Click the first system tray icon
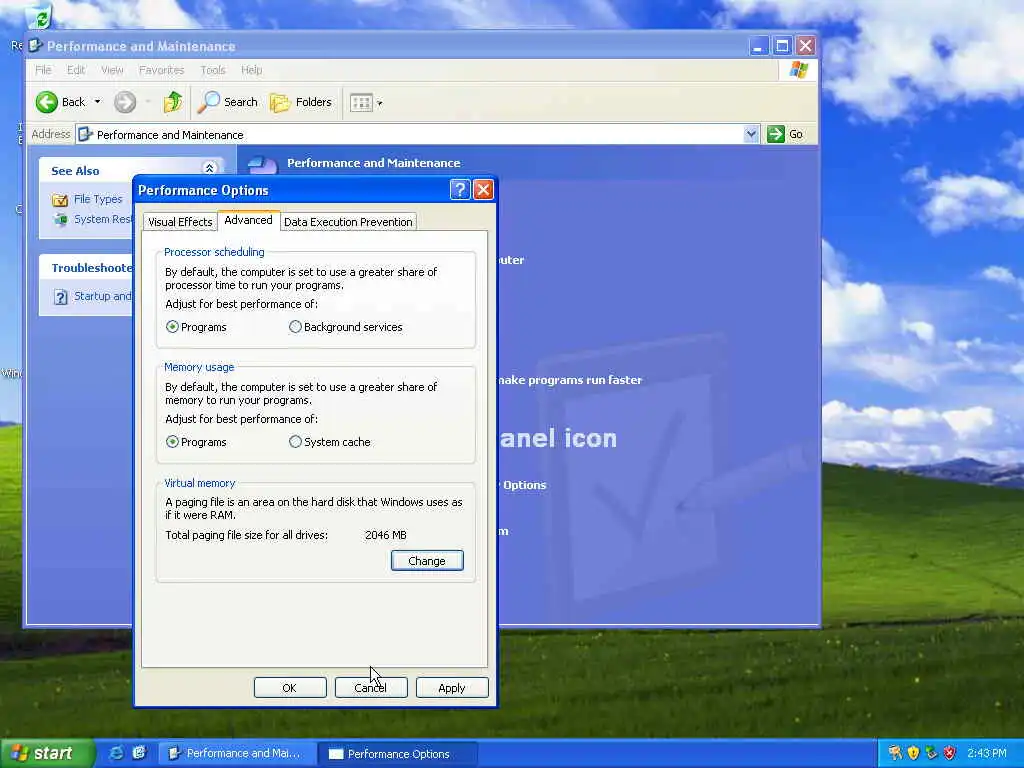Viewport: 1024px width, 768px height. click(x=895, y=753)
